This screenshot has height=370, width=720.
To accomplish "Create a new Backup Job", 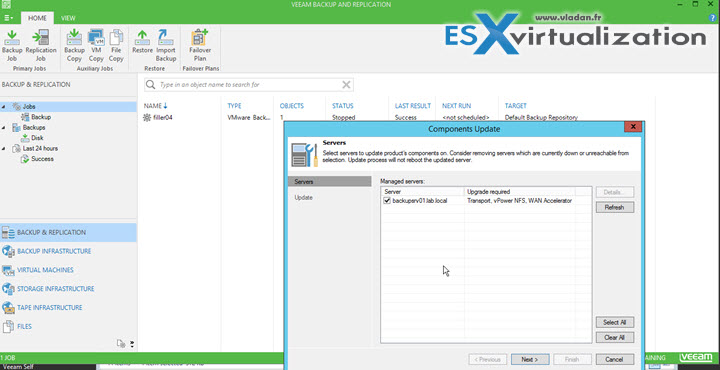I will click(x=12, y=46).
